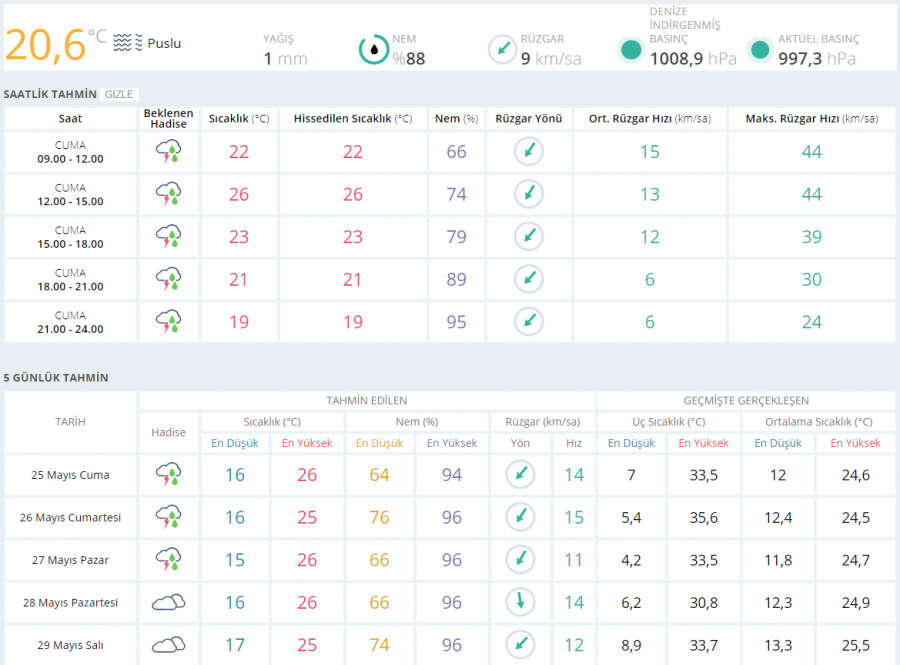Image resolution: width=900 pixels, height=665 pixels.
Task: Click the thunderstorm icon for 09.00 - 12.00
Action: (169, 152)
